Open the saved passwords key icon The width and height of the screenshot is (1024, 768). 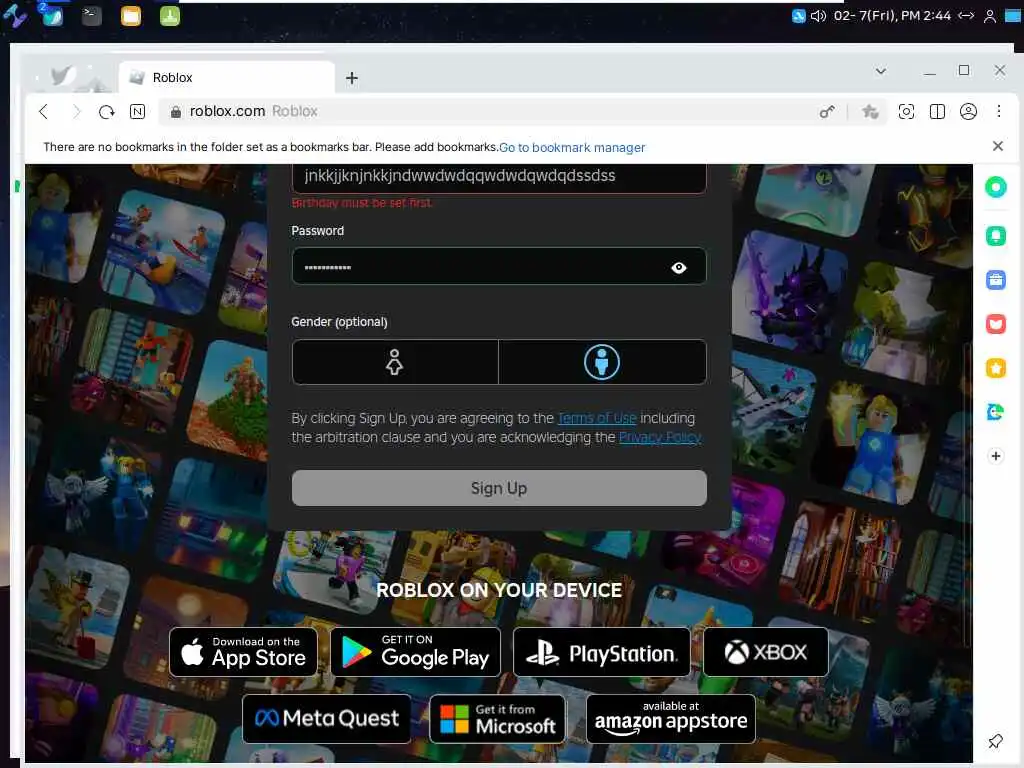click(827, 112)
